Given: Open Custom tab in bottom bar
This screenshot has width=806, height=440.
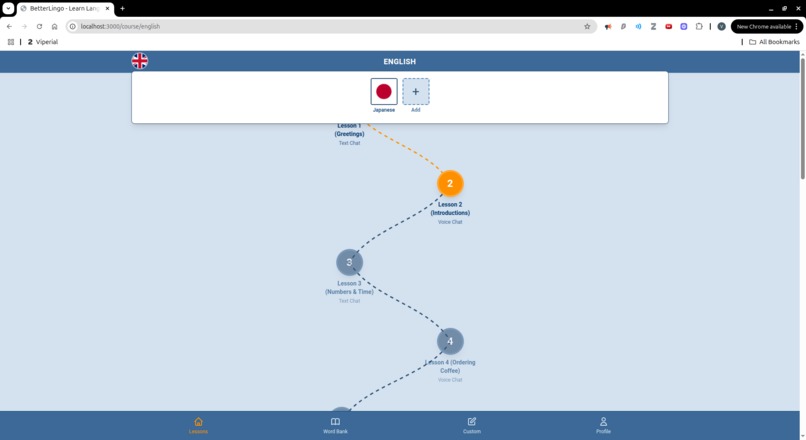Looking at the screenshot, I should click(x=472, y=426).
